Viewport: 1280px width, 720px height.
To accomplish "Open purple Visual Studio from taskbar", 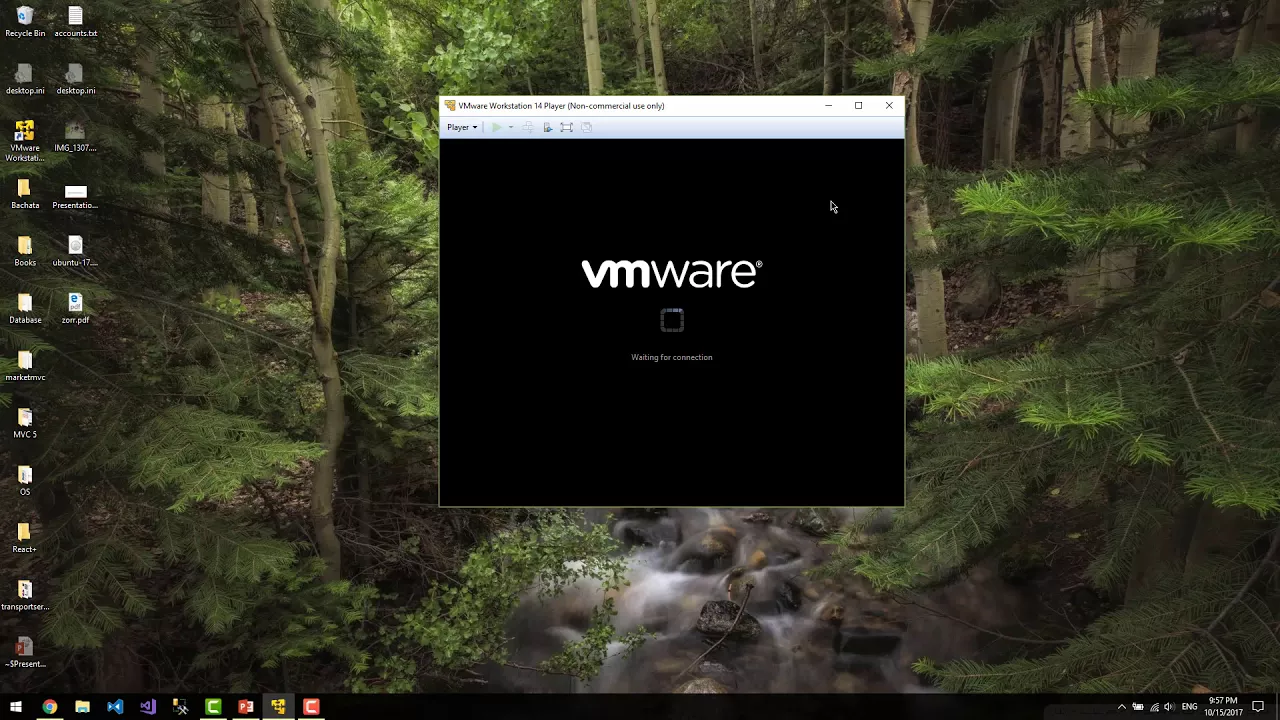I will coord(148,707).
